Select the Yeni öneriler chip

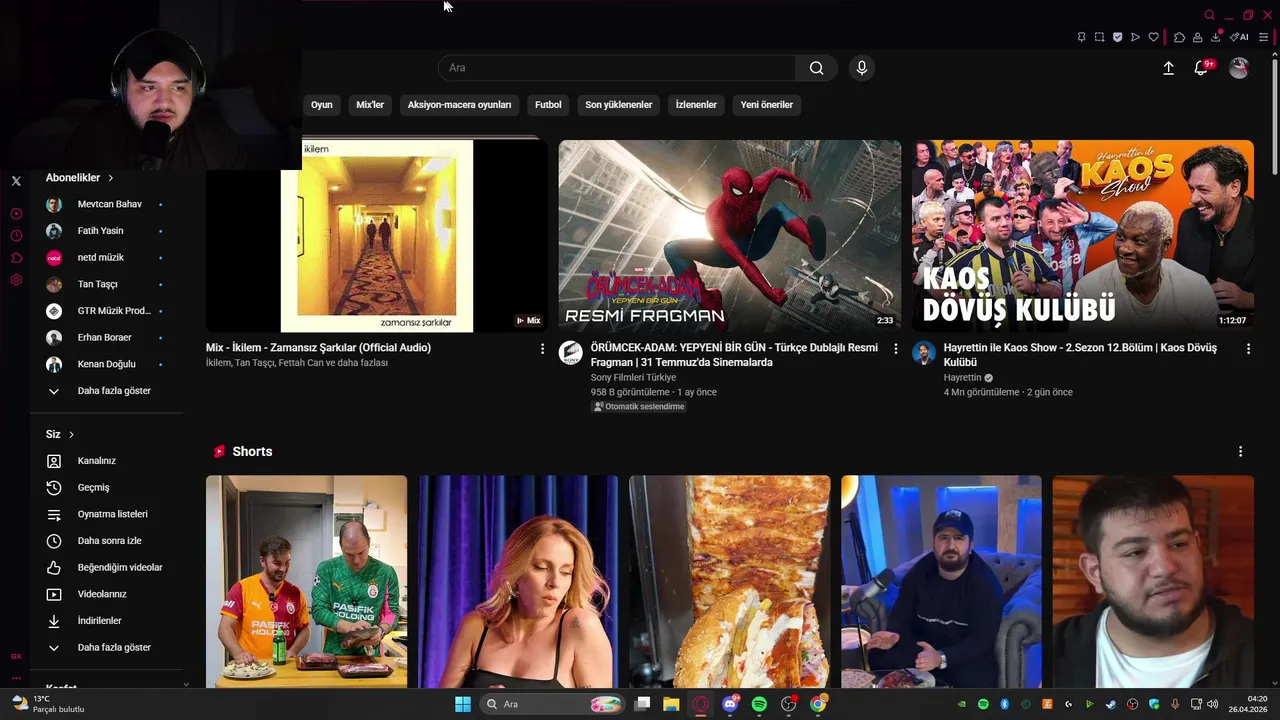(766, 104)
